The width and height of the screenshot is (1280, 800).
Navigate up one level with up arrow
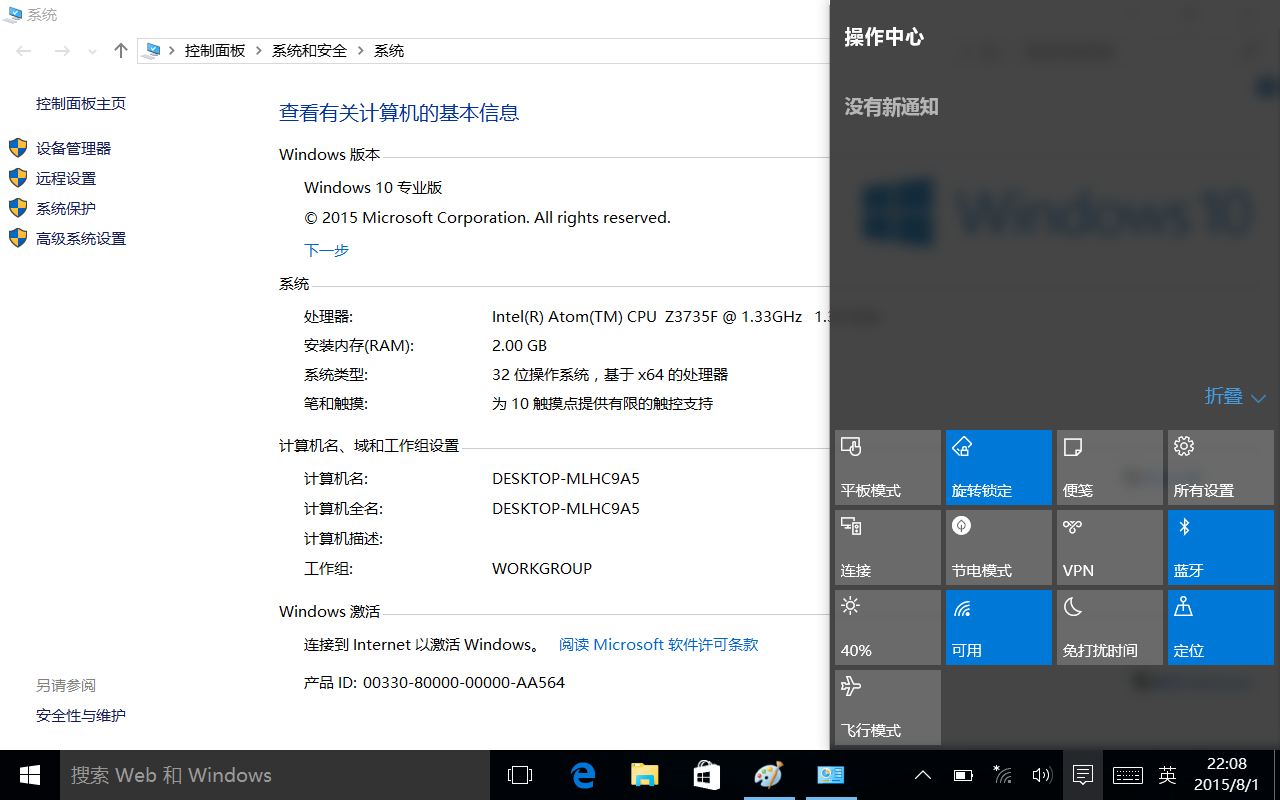(x=121, y=51)
